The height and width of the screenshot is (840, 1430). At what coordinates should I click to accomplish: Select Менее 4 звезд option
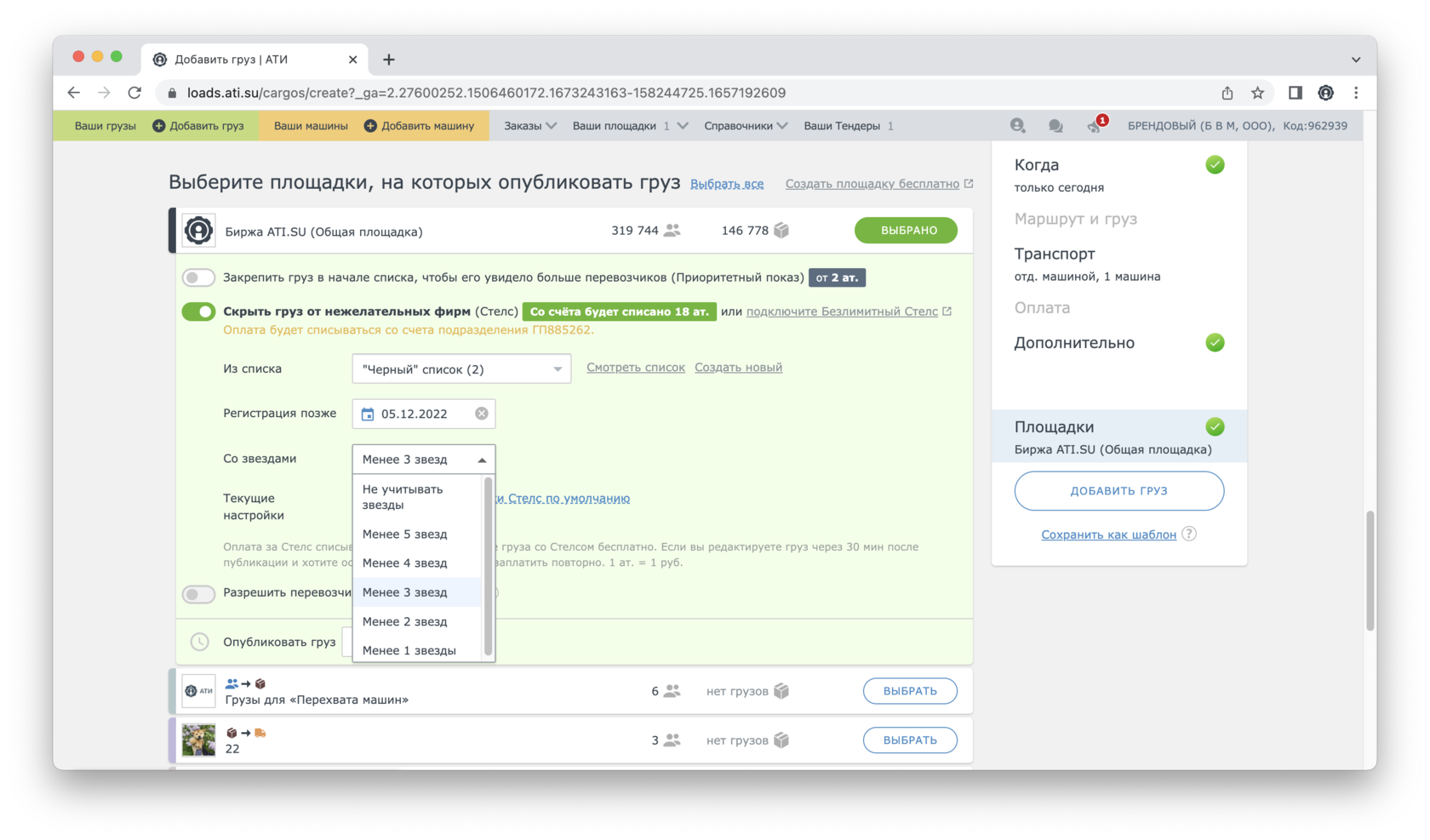tap(417, 563)
